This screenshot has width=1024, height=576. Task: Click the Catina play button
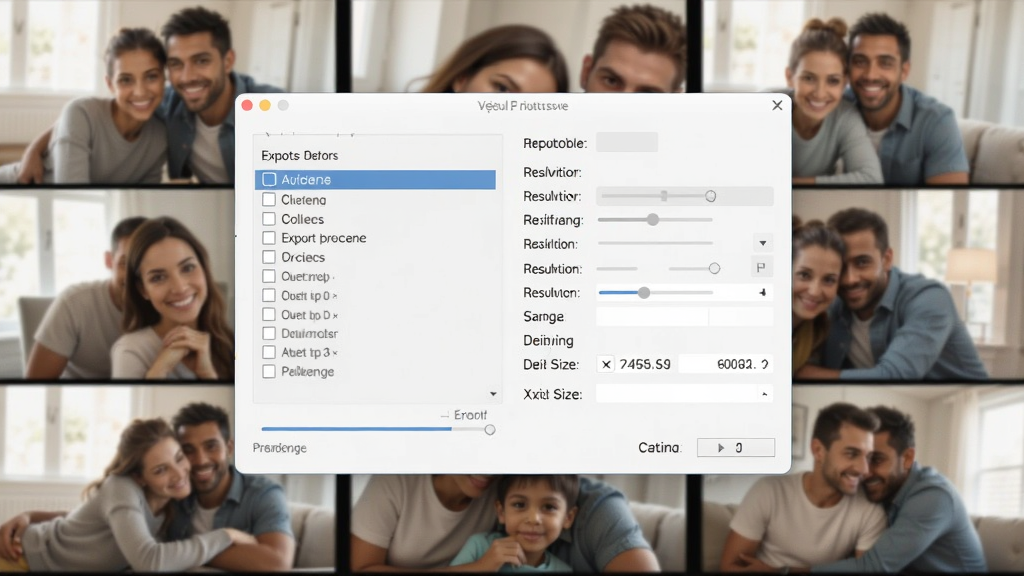click(735, 447)
